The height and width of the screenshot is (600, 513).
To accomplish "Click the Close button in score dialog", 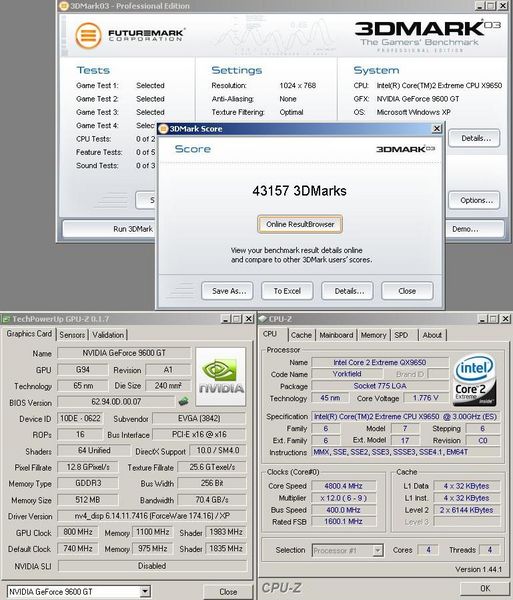I will point(407,291).
